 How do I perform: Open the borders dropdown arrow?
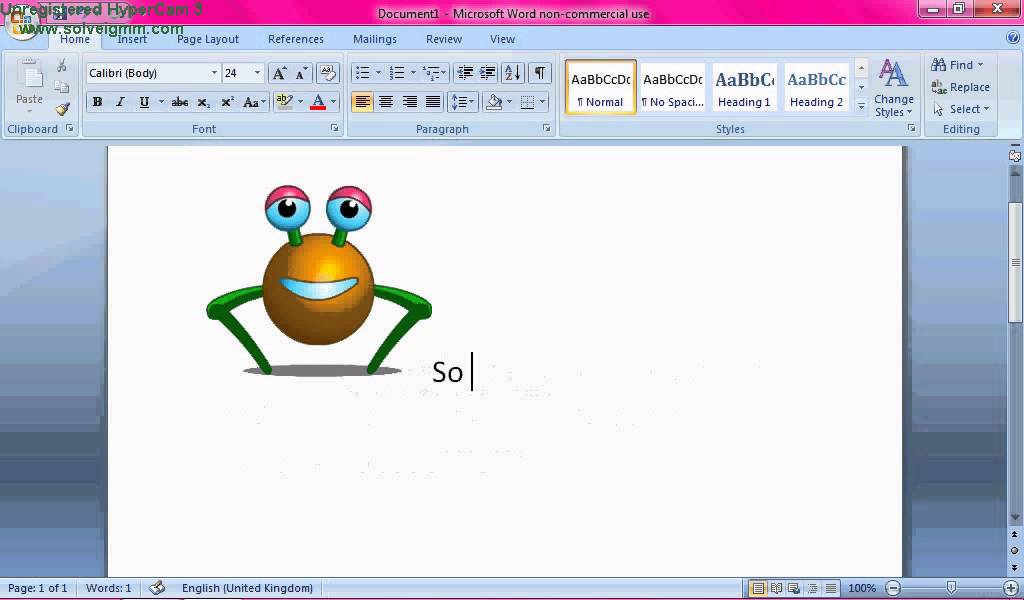[x=543, y=102]
